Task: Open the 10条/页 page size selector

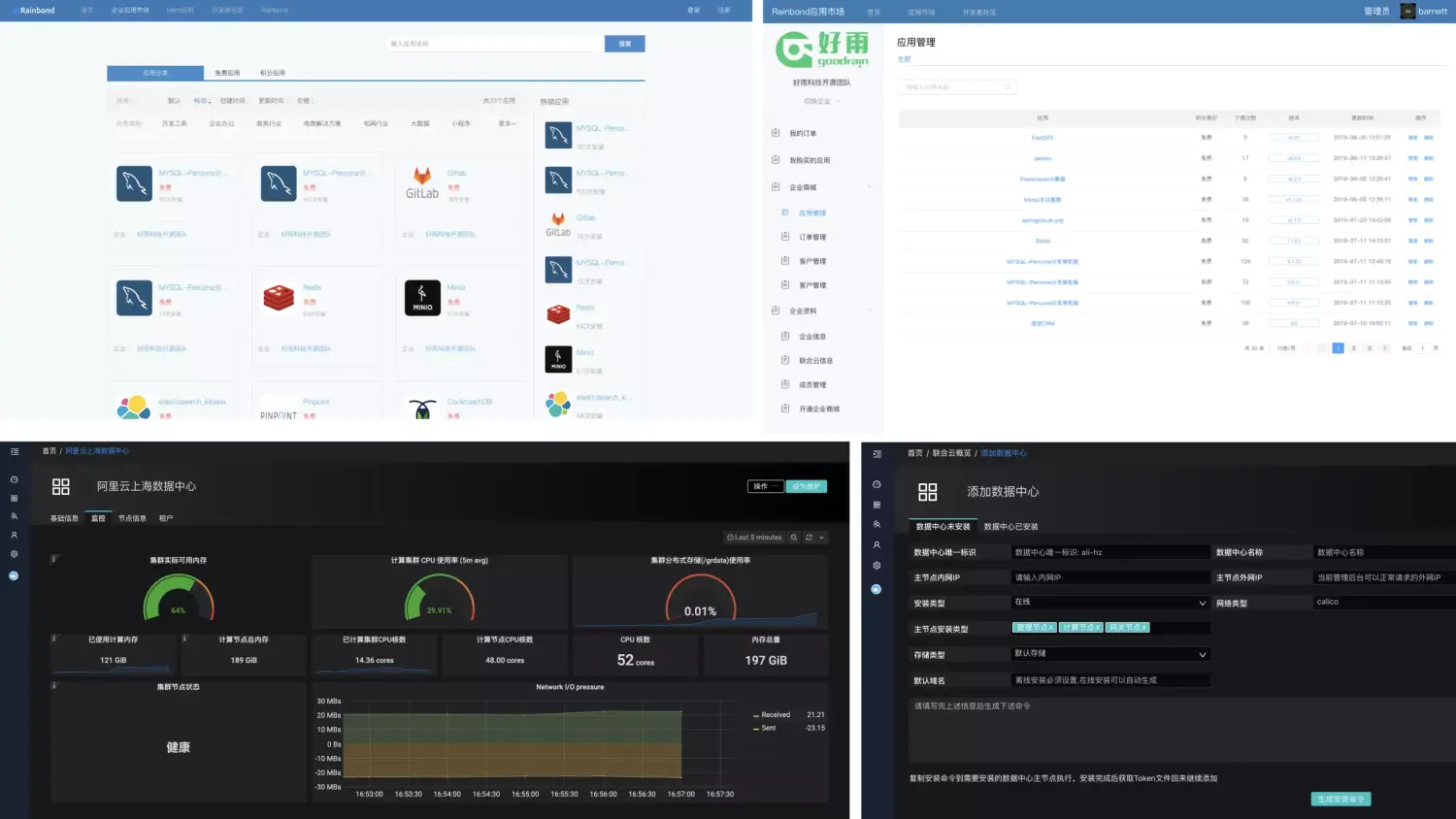Action: click(1287, 347)
